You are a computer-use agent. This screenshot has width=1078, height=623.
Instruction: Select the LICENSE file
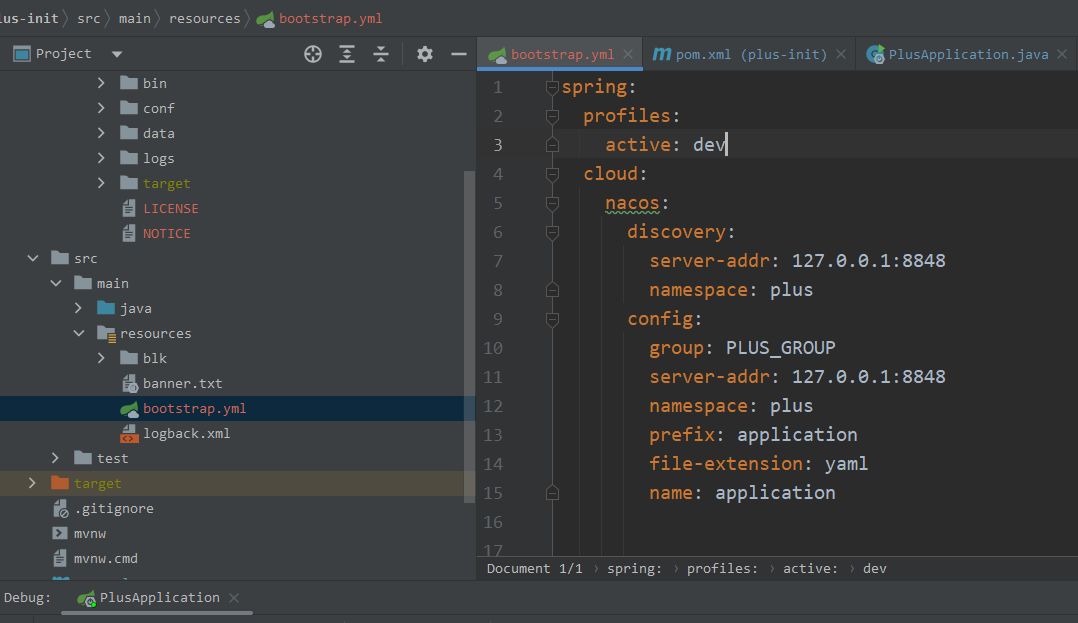(170, 208)
